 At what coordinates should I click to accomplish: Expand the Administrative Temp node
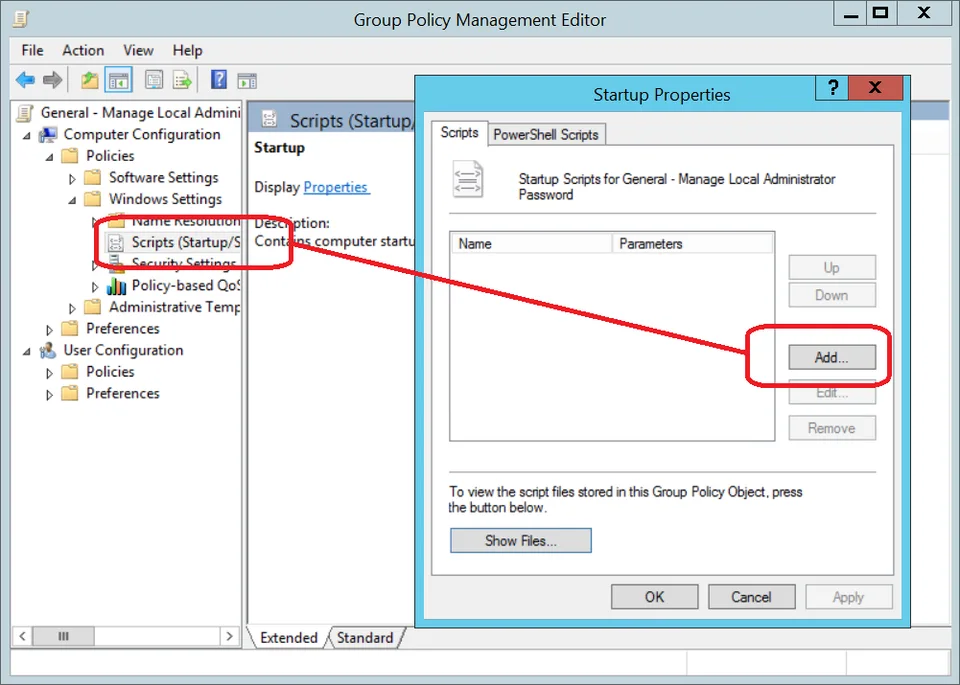[72, 308]
